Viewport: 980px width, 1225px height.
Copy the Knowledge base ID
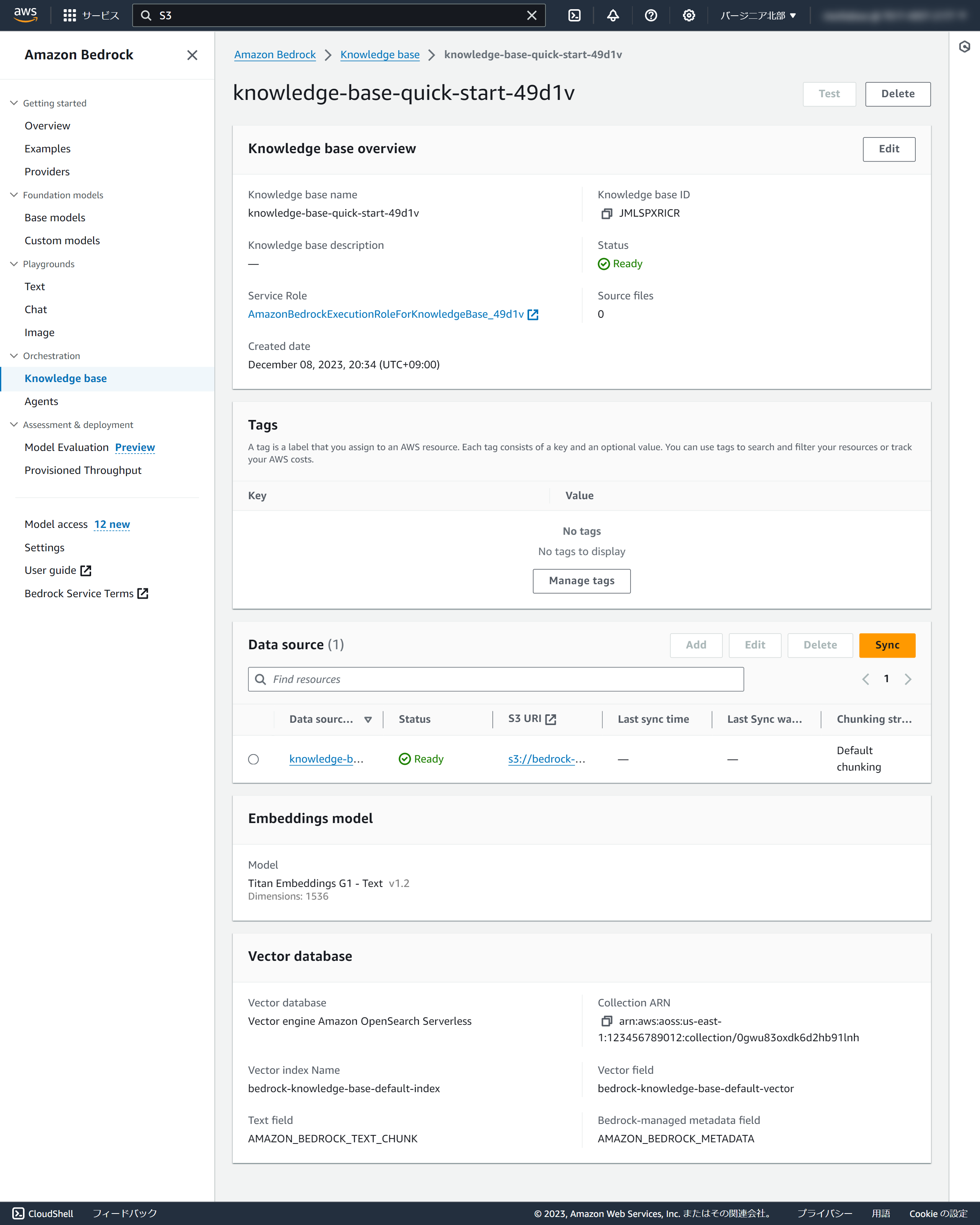[x=606, y=214]
